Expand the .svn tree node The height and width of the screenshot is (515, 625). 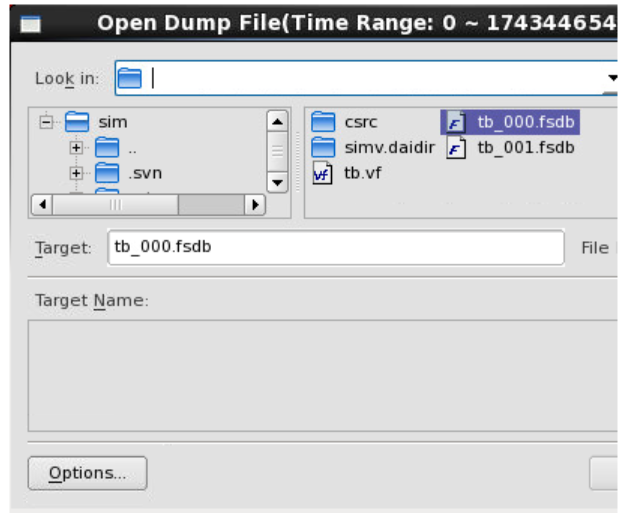(x=76, y=173)
